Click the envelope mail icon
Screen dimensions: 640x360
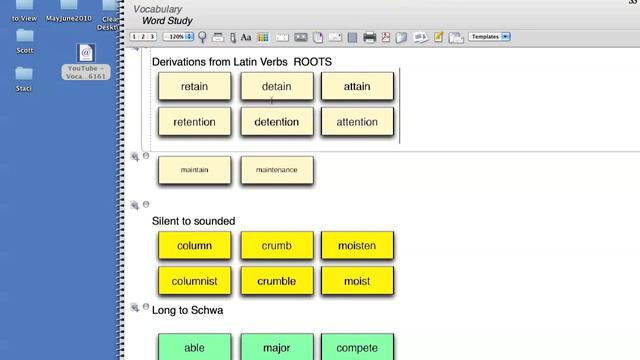(x=335, y=37)
